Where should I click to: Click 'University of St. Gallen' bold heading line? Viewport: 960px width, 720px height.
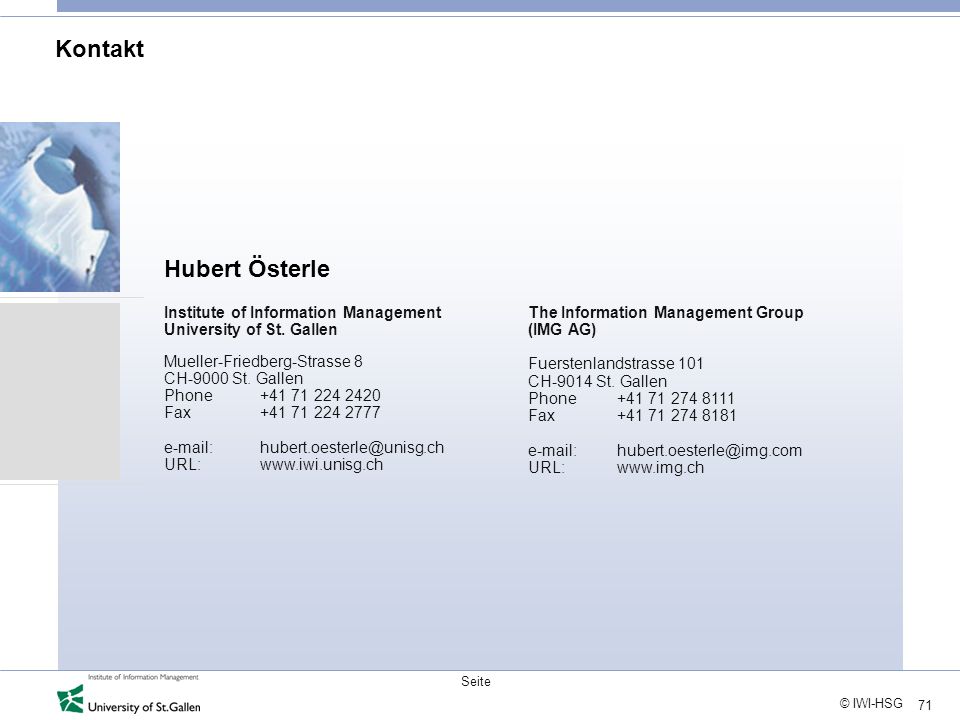click(250, 329)
